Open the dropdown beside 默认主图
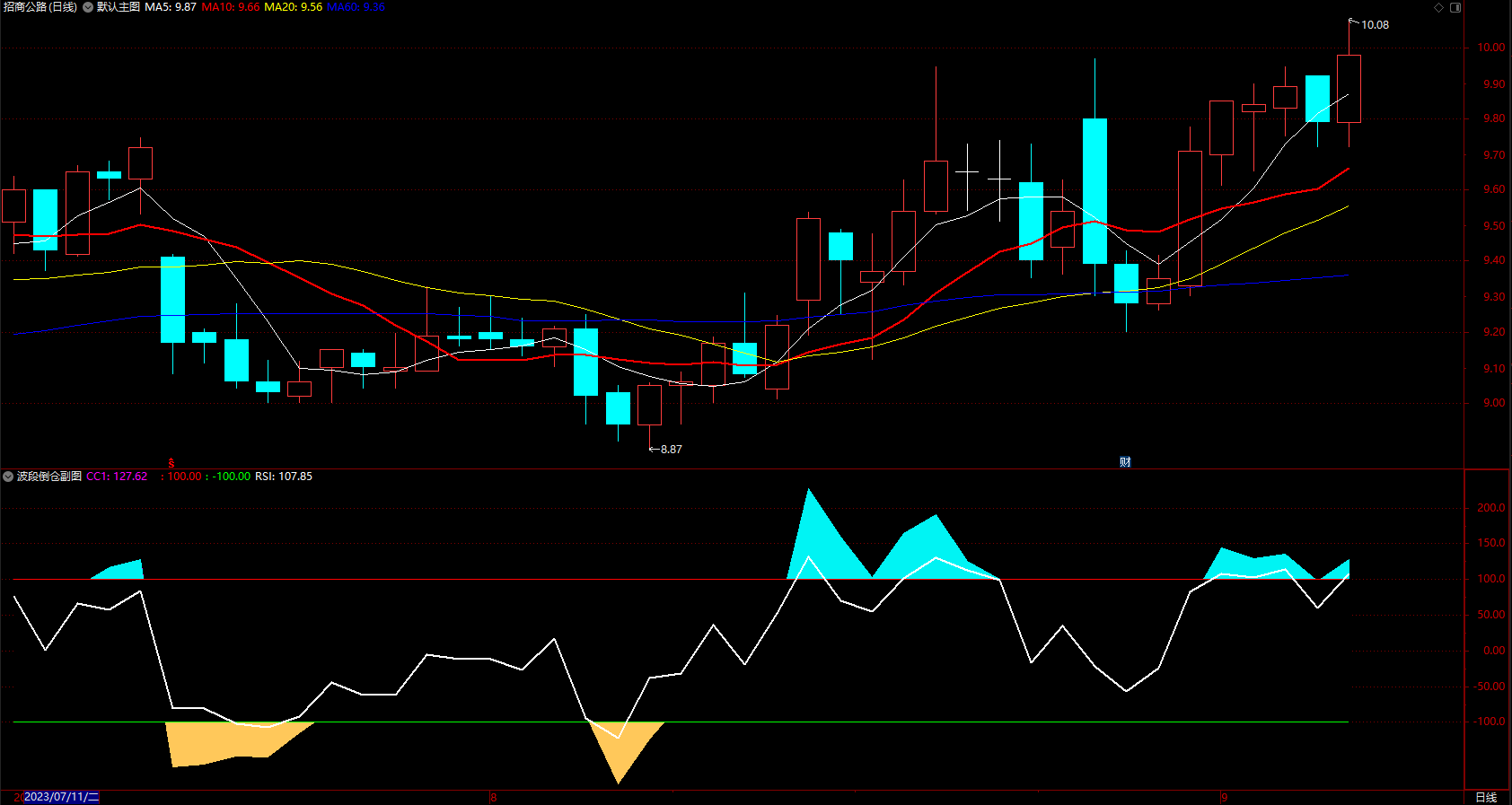This screenshot has height=805, width=1512. 88,7
